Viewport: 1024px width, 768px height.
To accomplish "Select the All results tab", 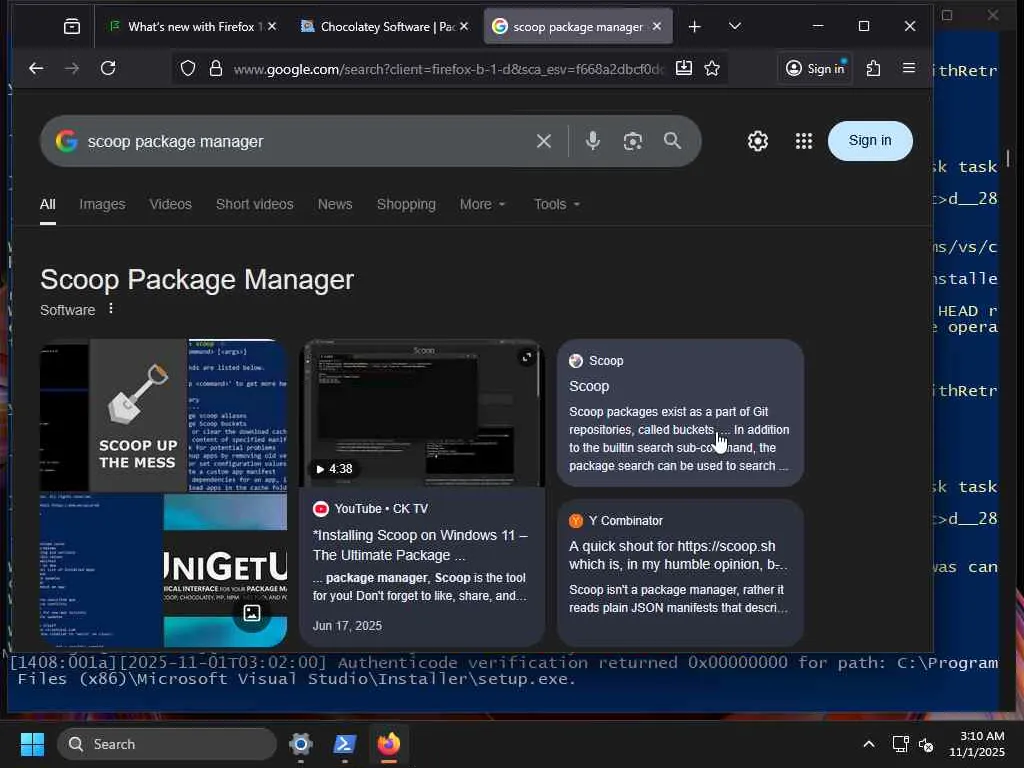I will 48,204.
